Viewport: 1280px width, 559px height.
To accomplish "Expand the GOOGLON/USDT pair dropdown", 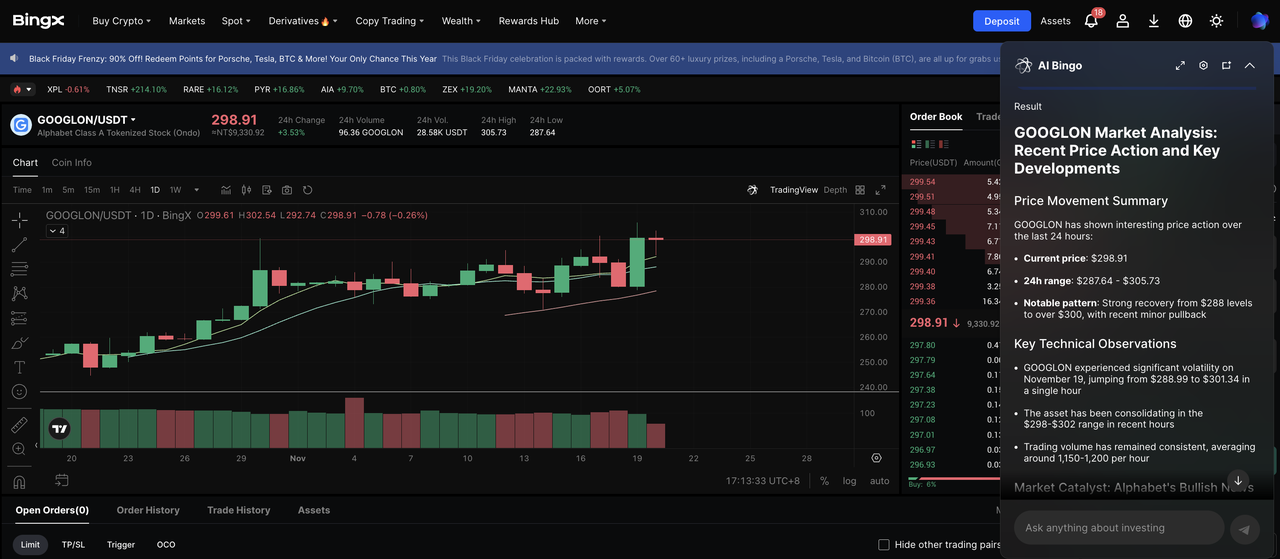I will (133, 120).
